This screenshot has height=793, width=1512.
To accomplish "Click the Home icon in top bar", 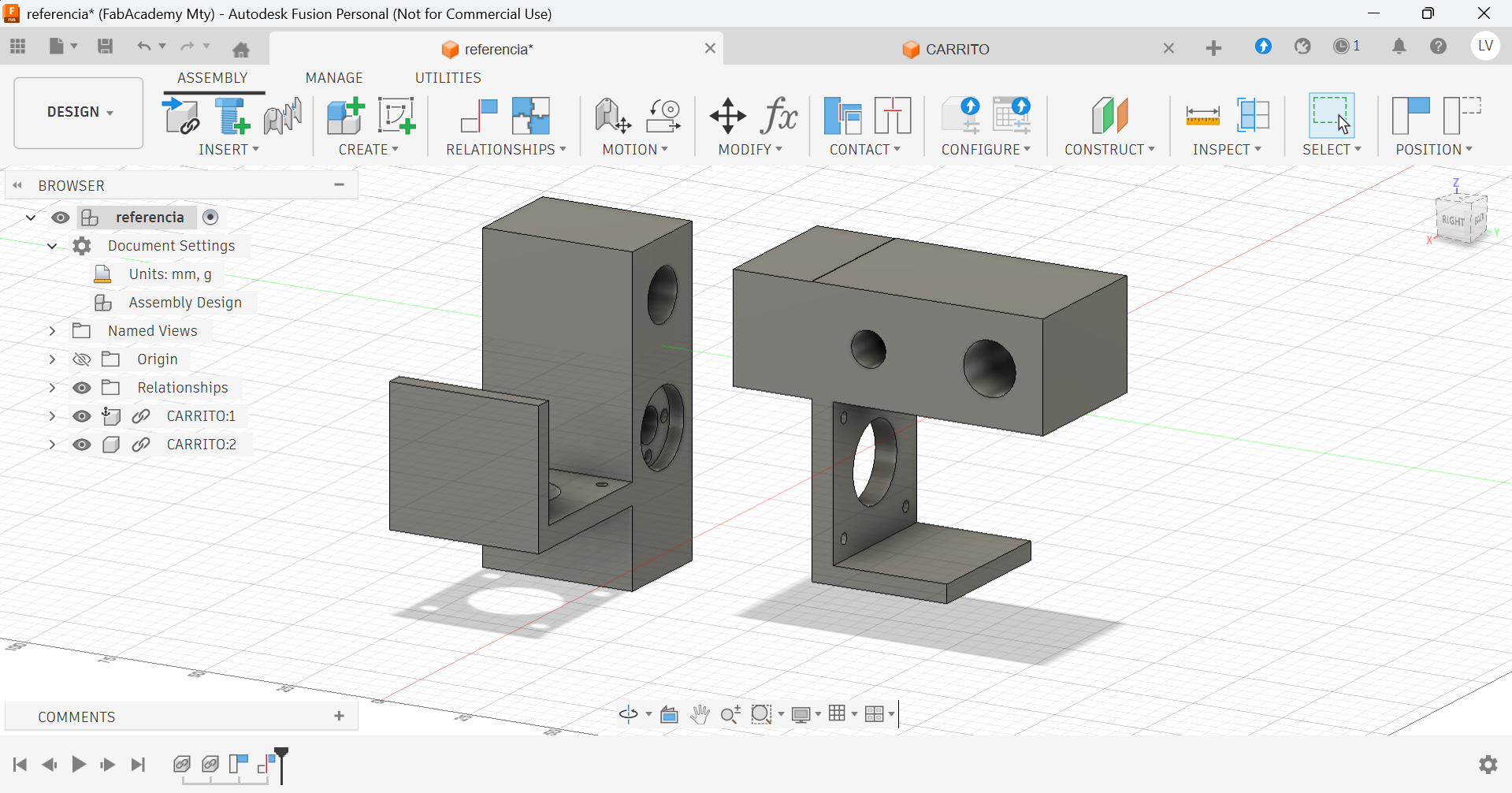I will click(x=241, y=50).
